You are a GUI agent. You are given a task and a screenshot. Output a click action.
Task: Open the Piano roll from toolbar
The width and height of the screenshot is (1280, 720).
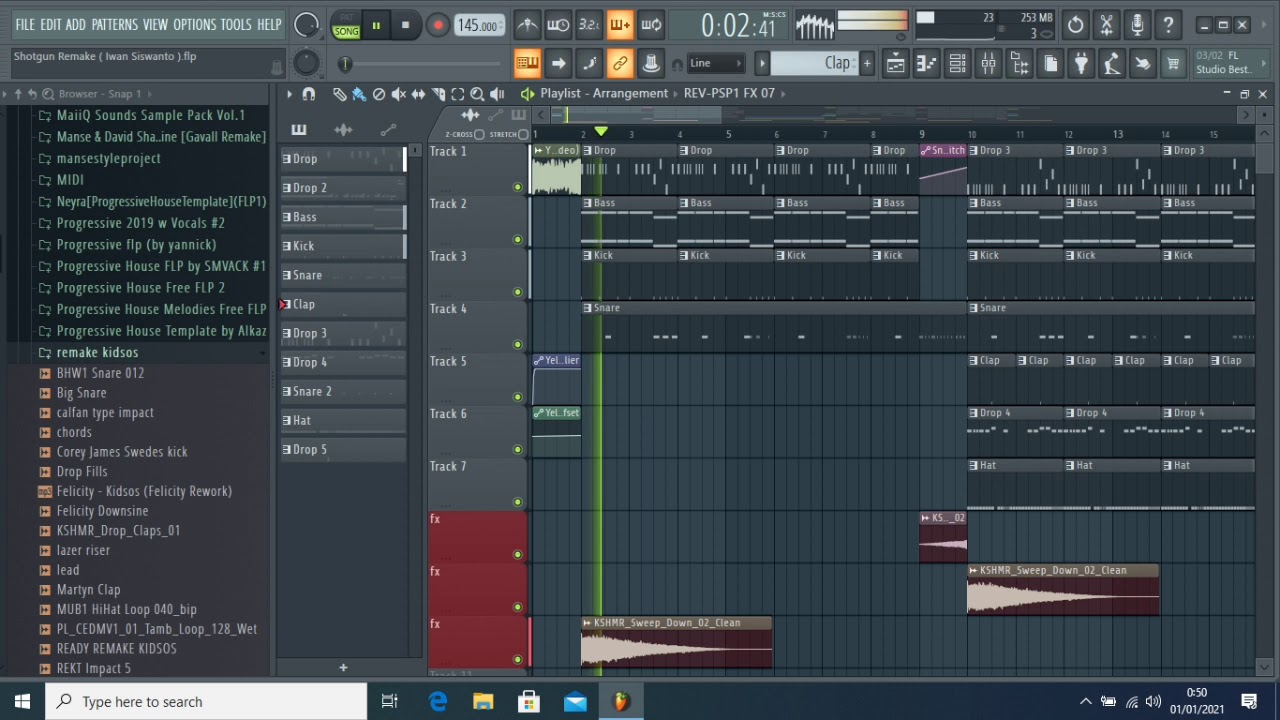(927, 65)
